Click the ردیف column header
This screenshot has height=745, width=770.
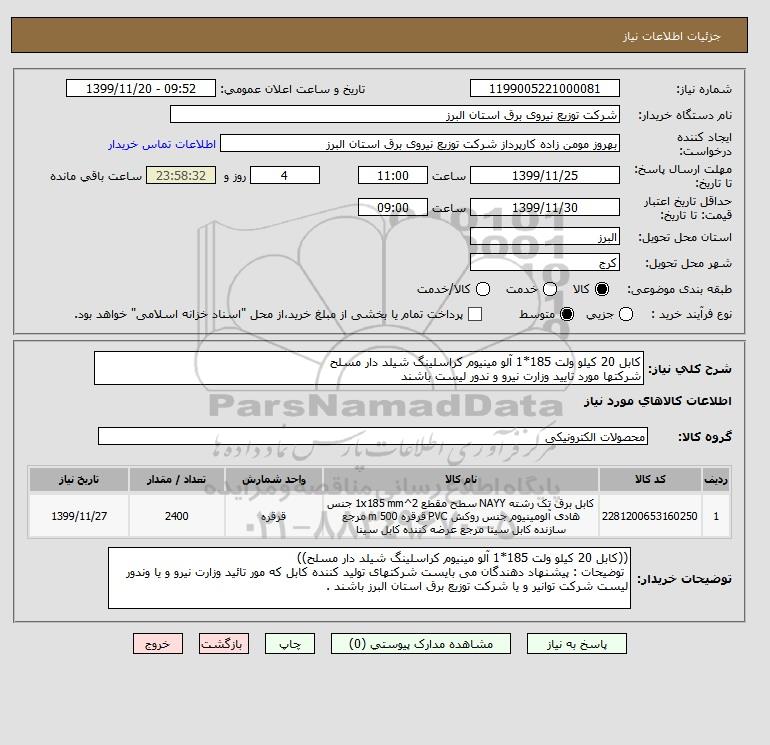click(x=716, y=479)
